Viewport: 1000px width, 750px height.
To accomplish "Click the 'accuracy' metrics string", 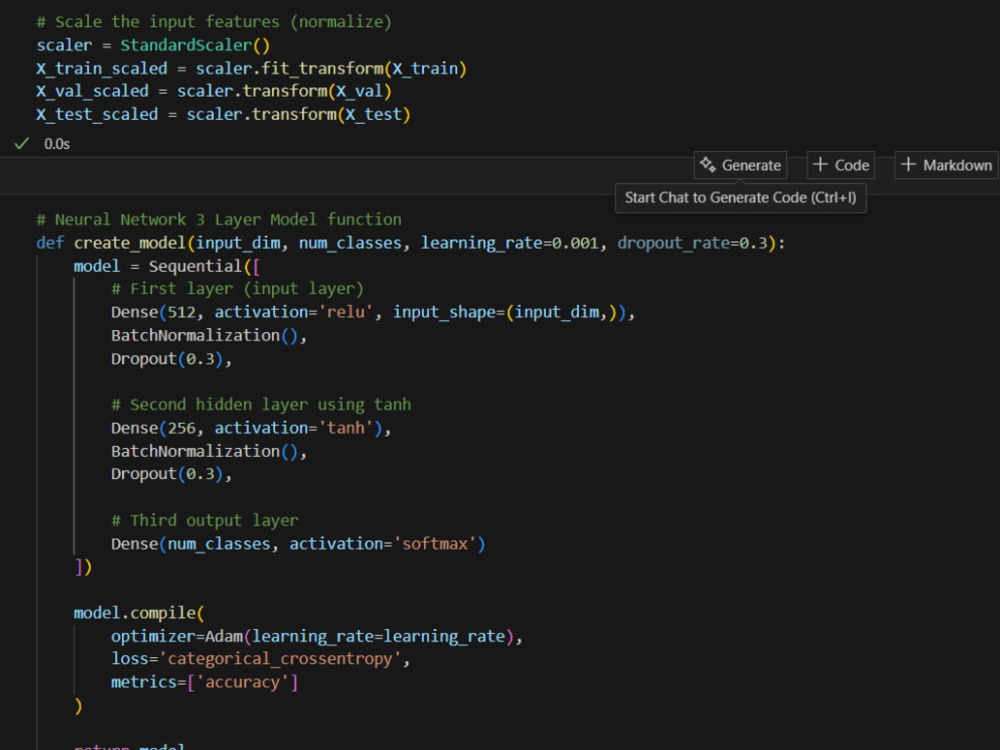I will click(242, 682).
